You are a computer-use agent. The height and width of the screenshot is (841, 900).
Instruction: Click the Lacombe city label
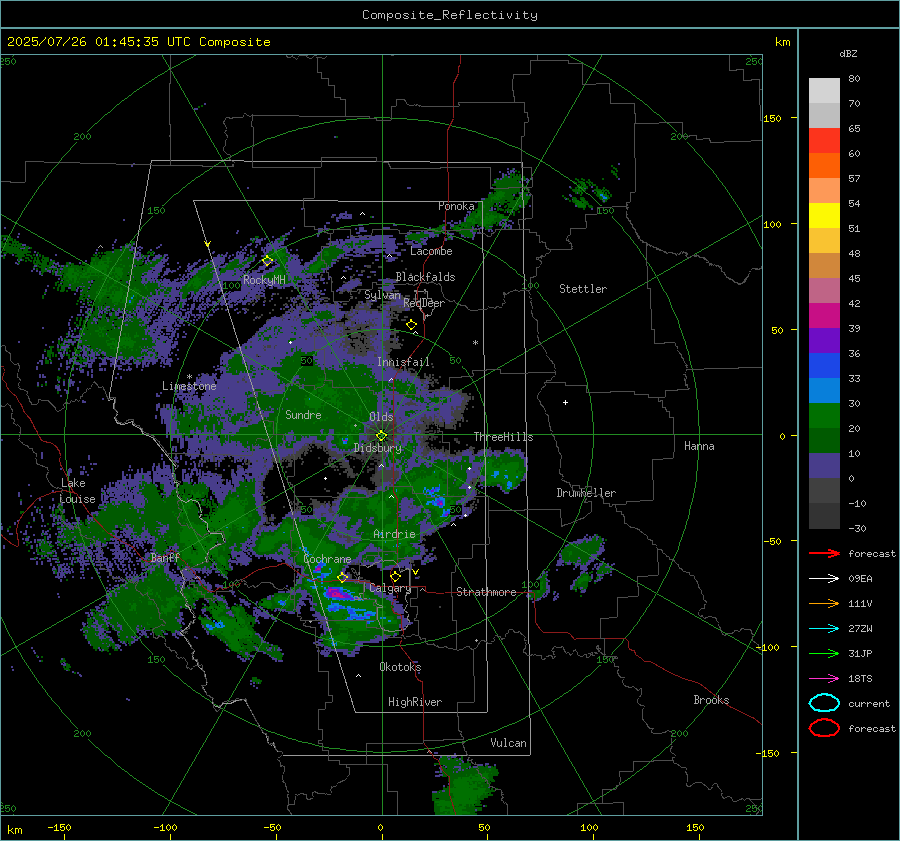(x=431, y=251)
